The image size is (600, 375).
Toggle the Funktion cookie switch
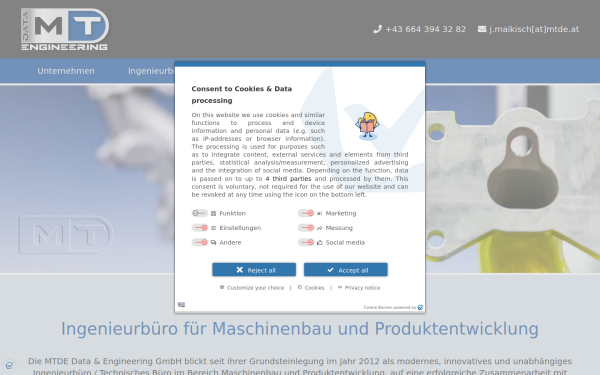tap(200, 213)
